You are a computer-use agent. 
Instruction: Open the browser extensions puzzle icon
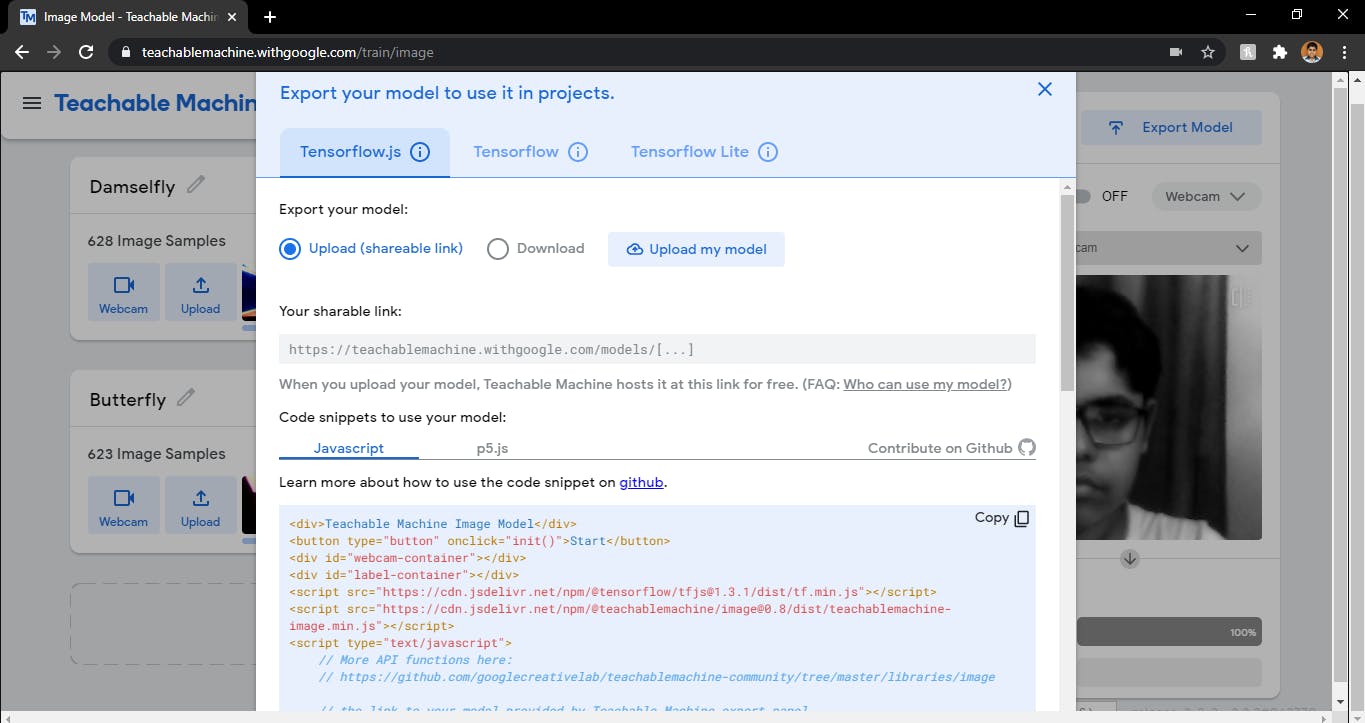point(1279,52)
